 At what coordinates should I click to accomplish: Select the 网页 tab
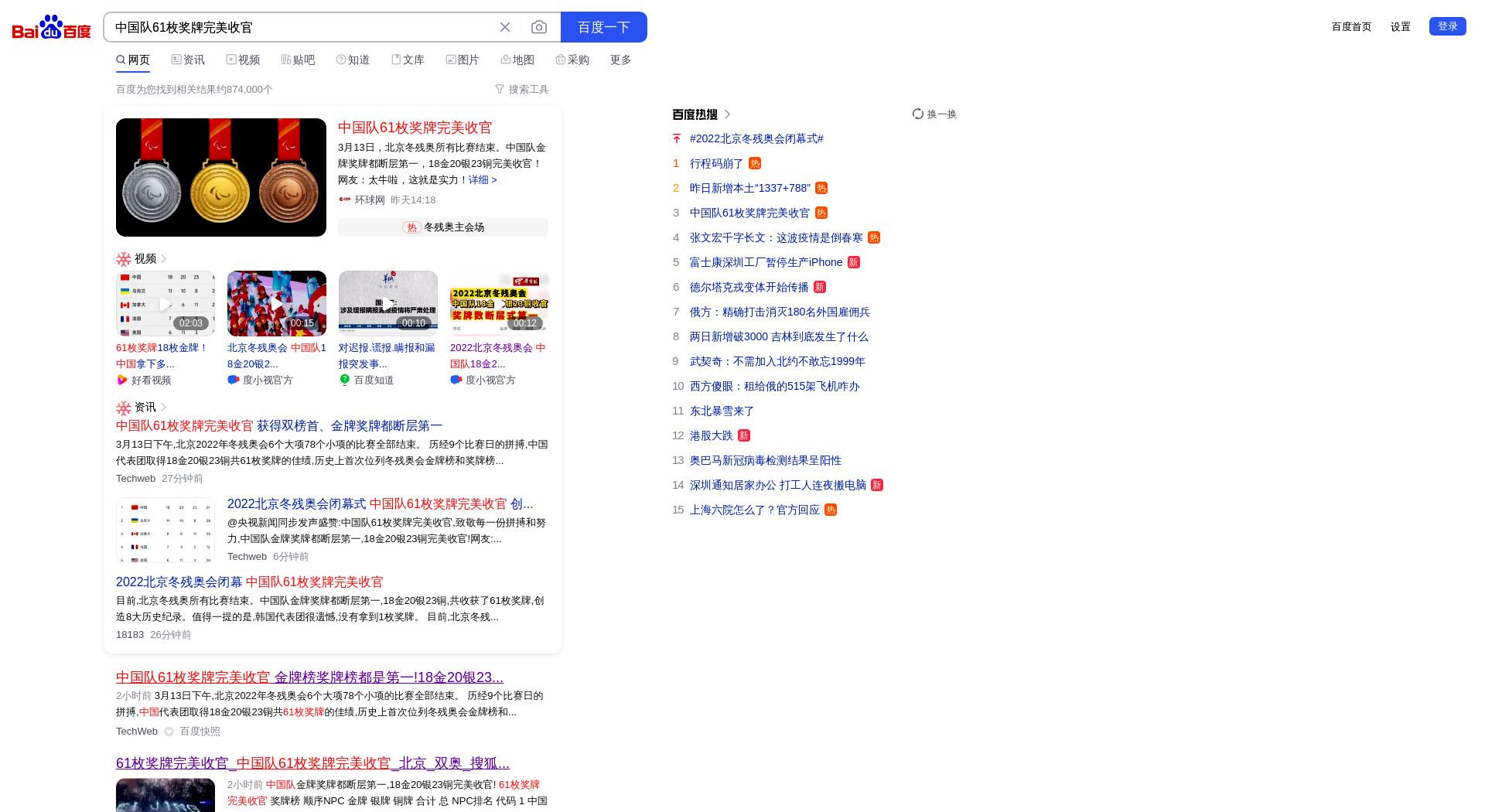coord(133,60)
